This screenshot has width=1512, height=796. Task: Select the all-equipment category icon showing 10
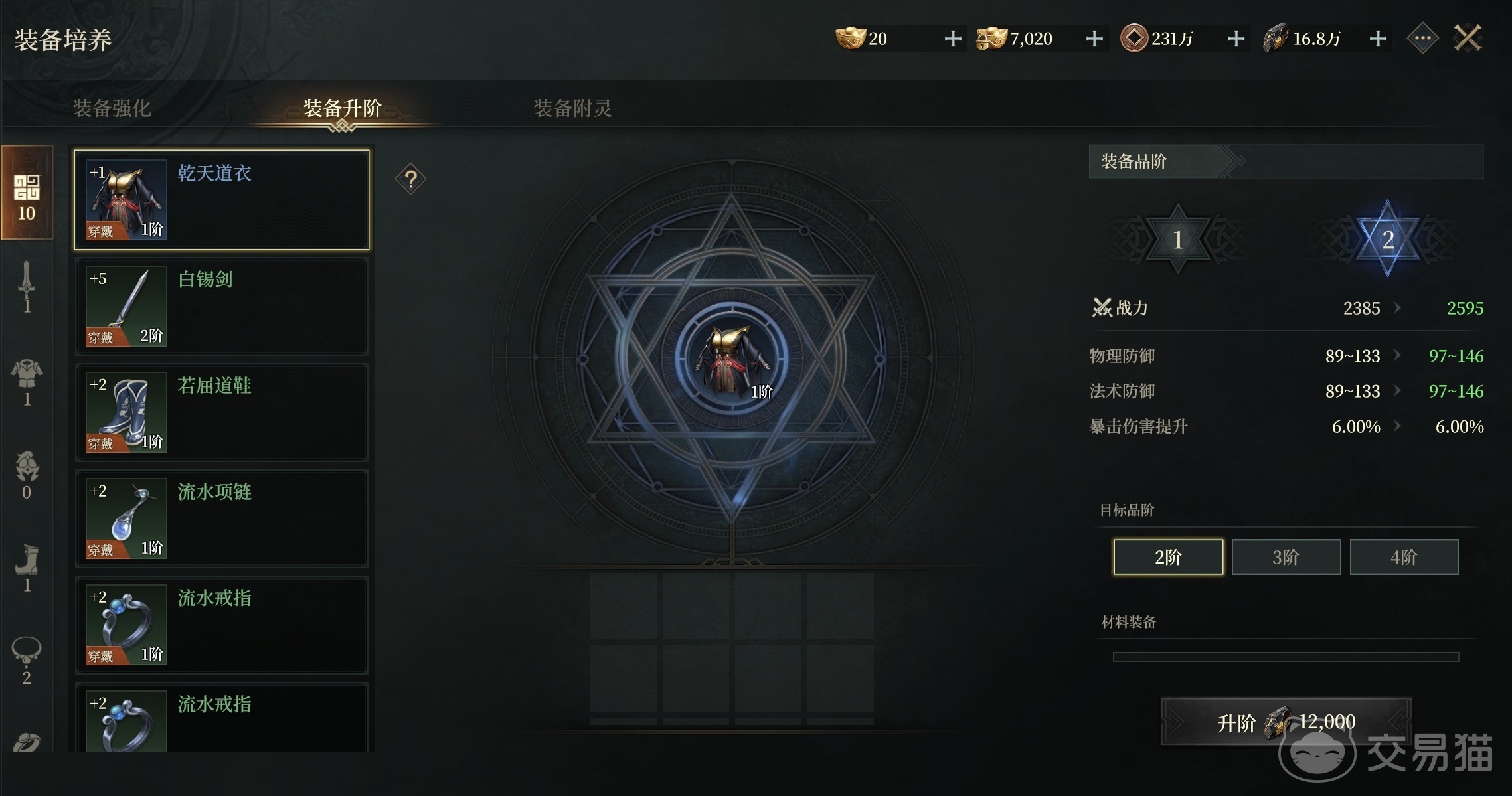[27, 193]
